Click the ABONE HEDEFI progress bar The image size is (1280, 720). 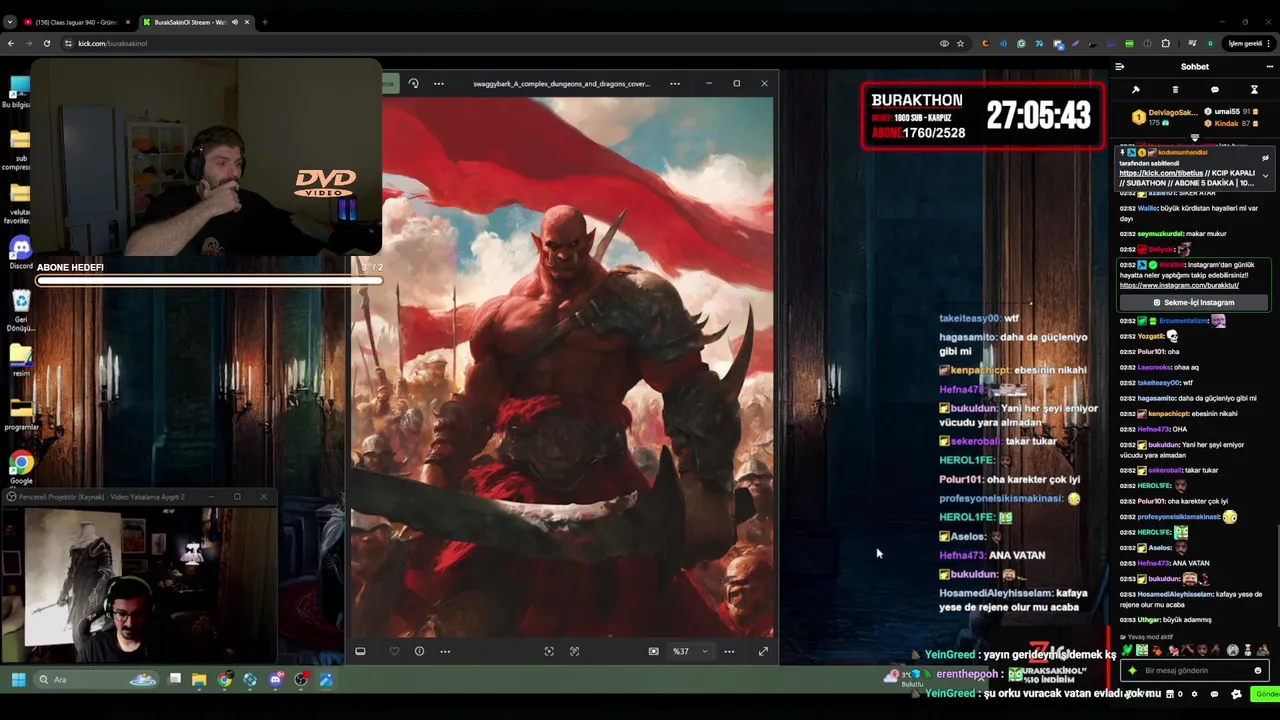209,281
